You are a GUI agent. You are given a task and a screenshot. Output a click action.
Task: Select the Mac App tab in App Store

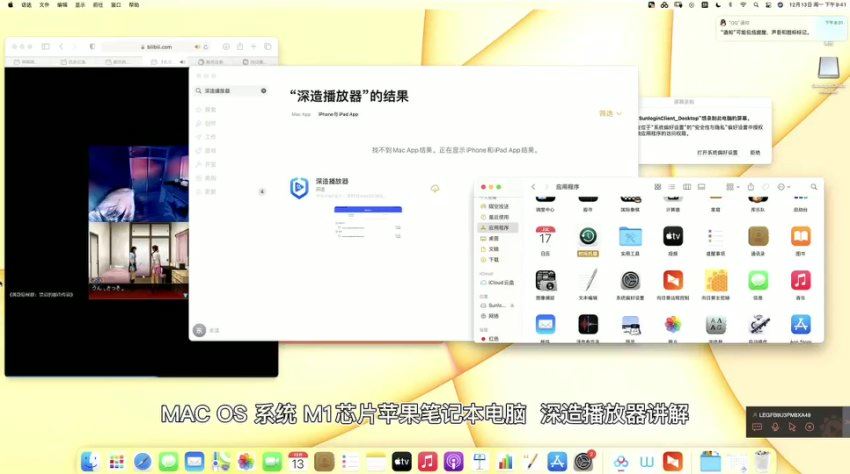pos(301,114)
